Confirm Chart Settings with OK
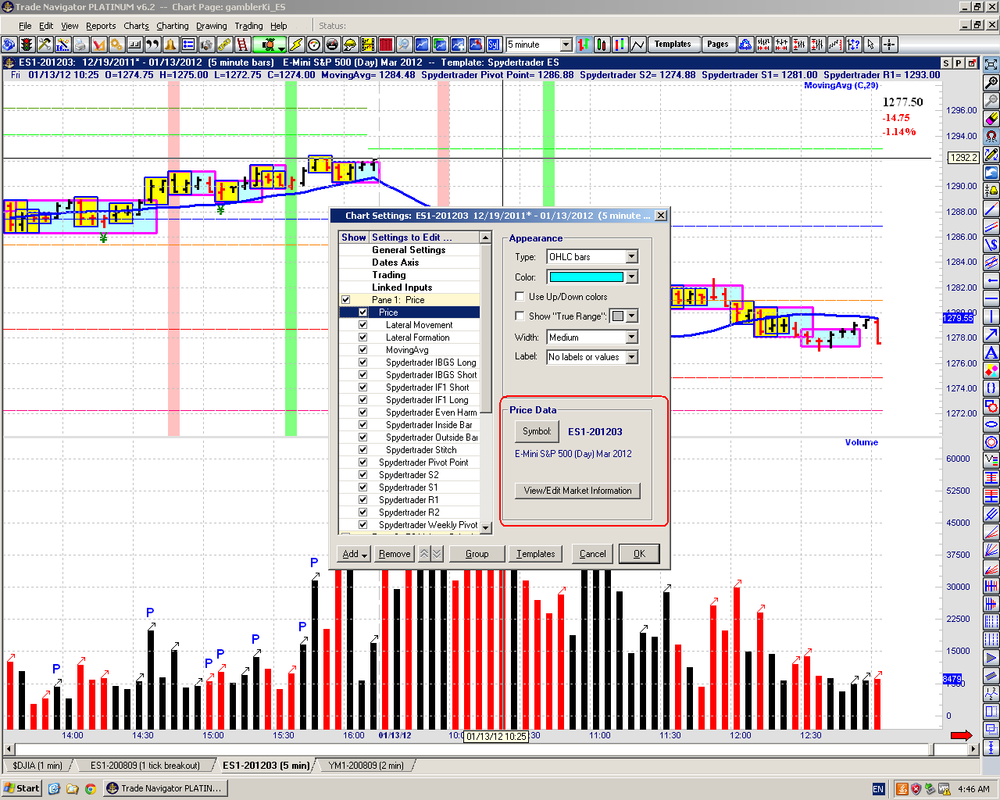The height and width of the screenshot is (800, 1000). pyautogui.click(x=639, y=554)
